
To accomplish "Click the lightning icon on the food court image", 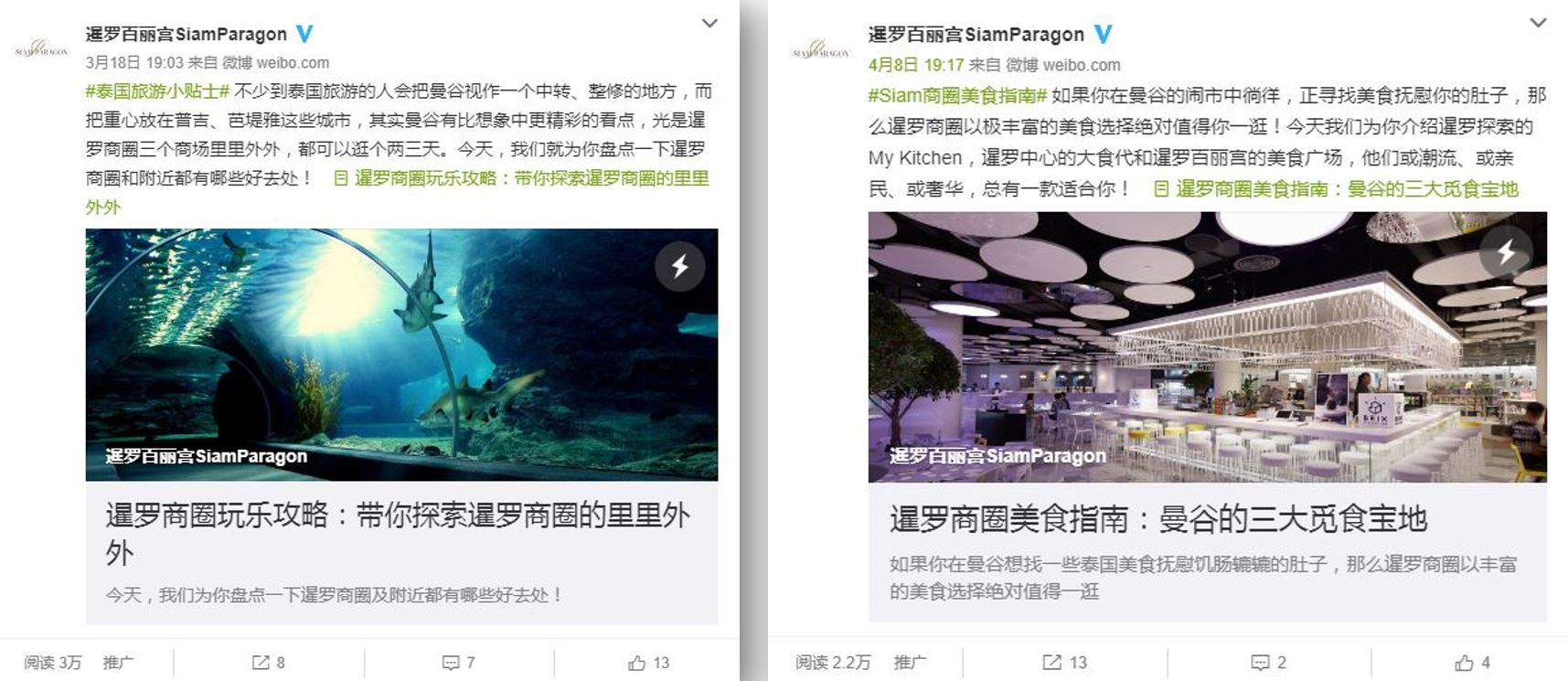I will (1506, 250).
